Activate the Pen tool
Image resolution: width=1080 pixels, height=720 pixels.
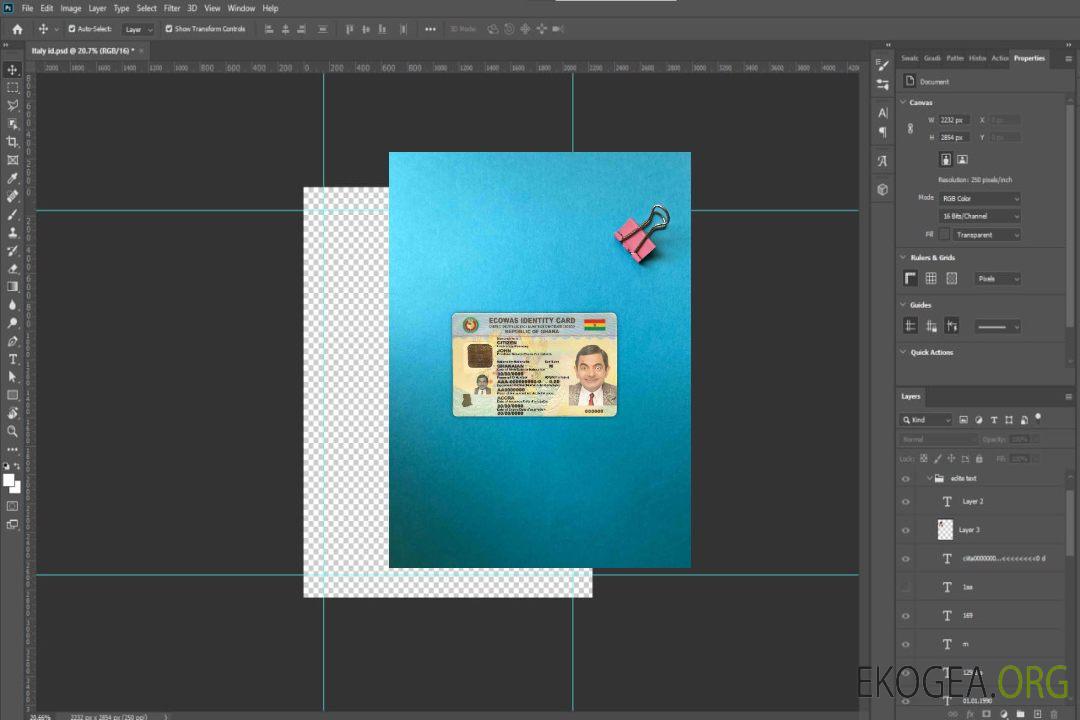point(12,341)
